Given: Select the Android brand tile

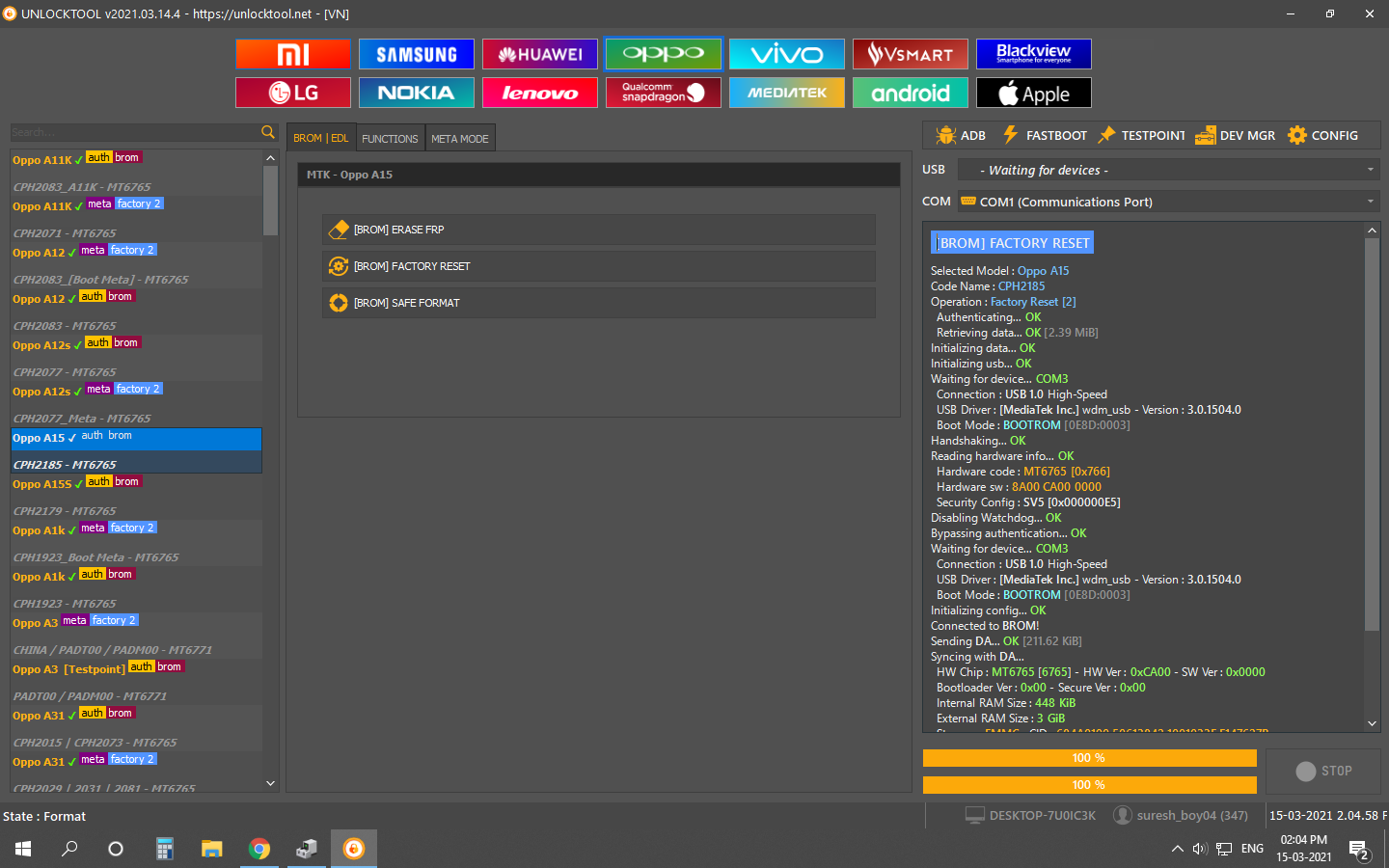Looking at the screenshot, I should 911,93.
